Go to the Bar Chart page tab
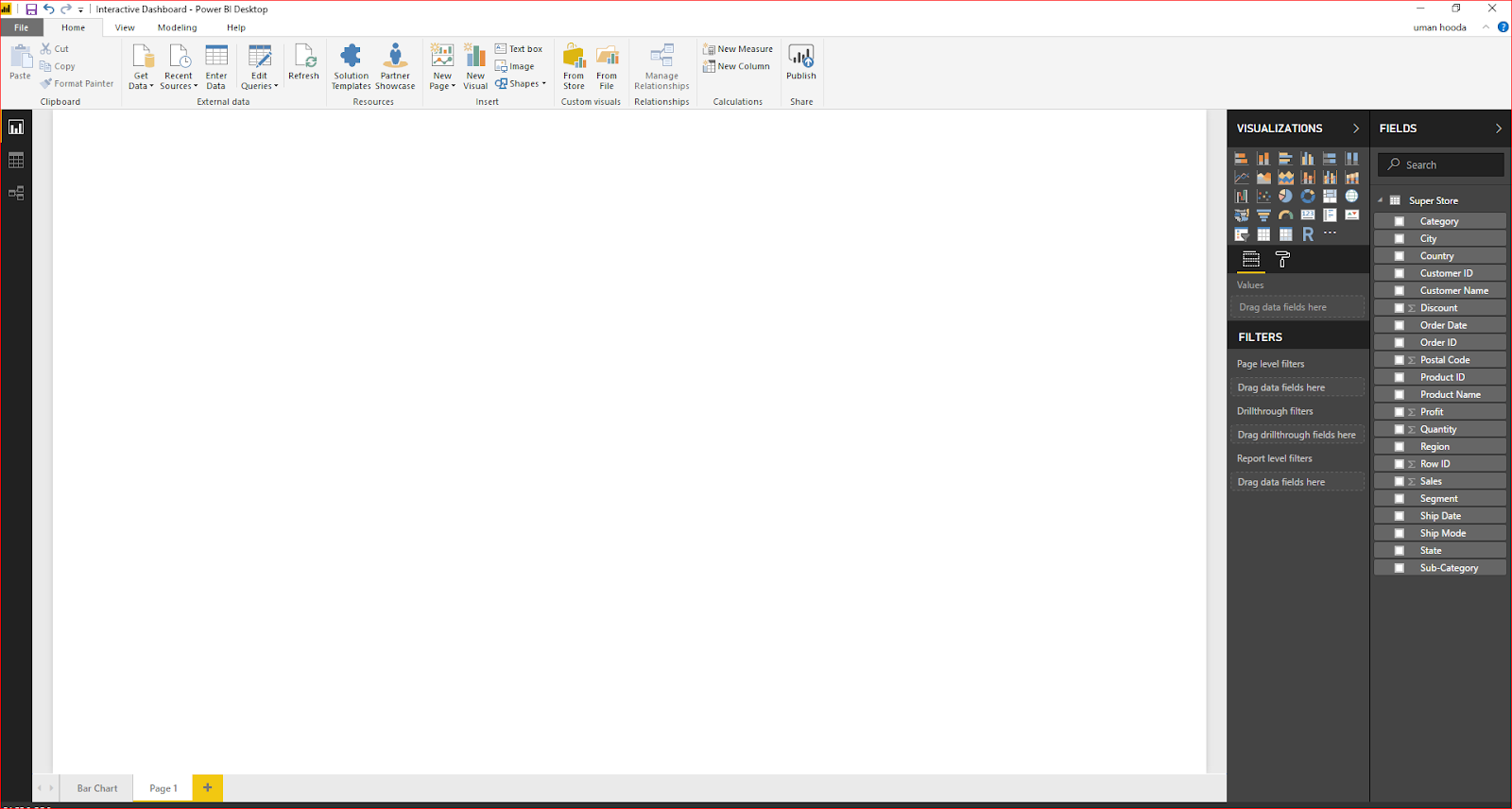Screen dimensions: 1512x809 (x=97, y=788)
